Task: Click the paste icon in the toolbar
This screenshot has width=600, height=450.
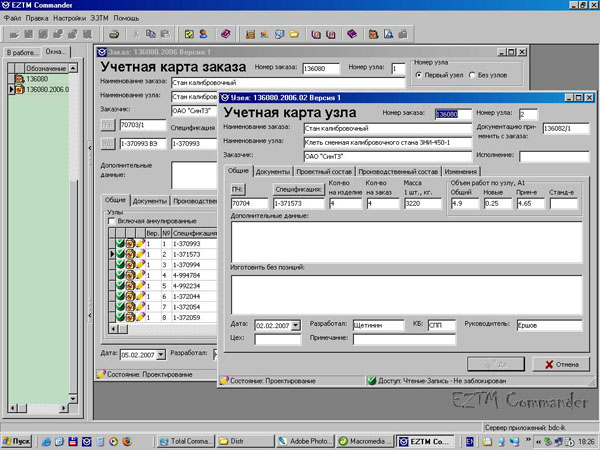Action: coord(165,34)
